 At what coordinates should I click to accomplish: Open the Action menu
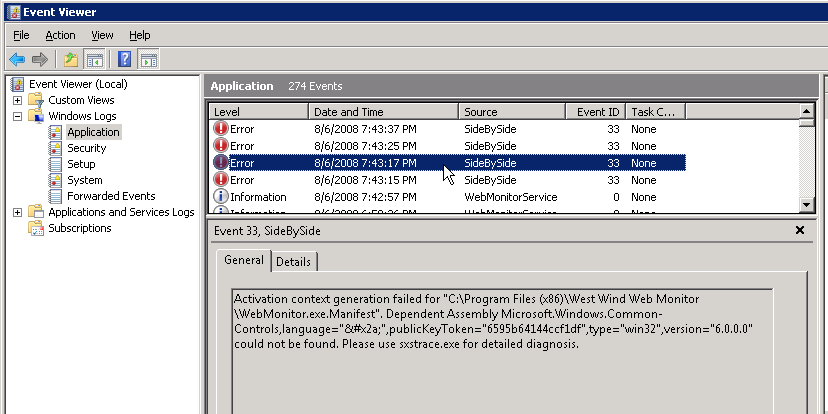click(60, 35)
